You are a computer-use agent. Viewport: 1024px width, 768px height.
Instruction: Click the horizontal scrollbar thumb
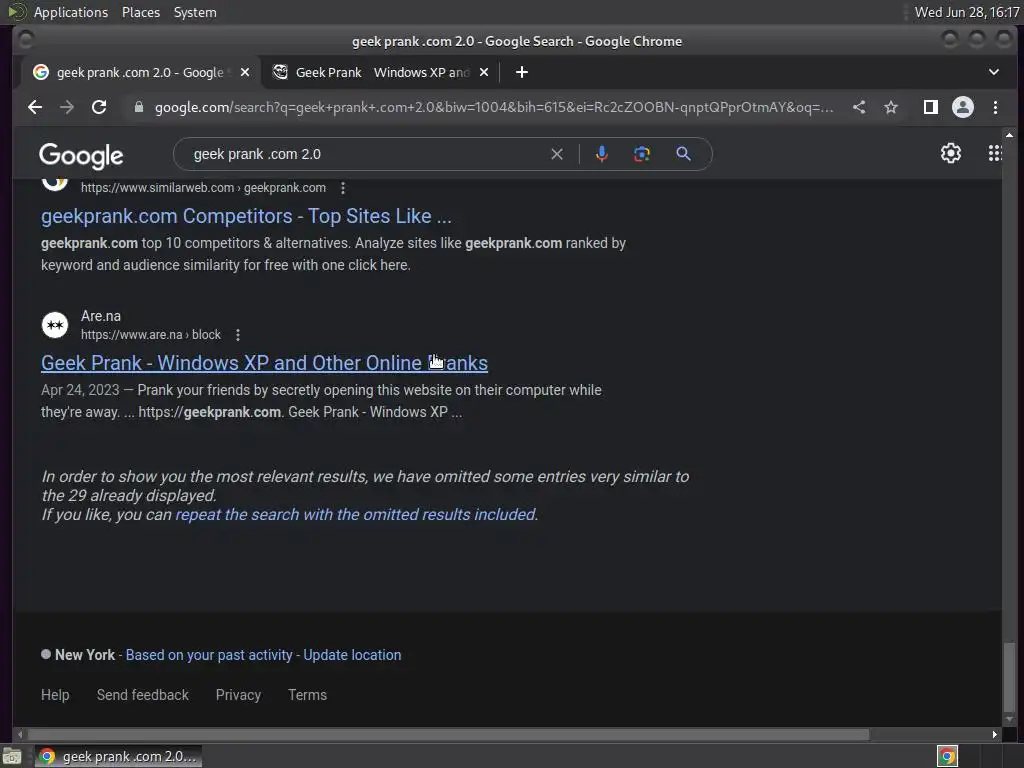point(448,735)
